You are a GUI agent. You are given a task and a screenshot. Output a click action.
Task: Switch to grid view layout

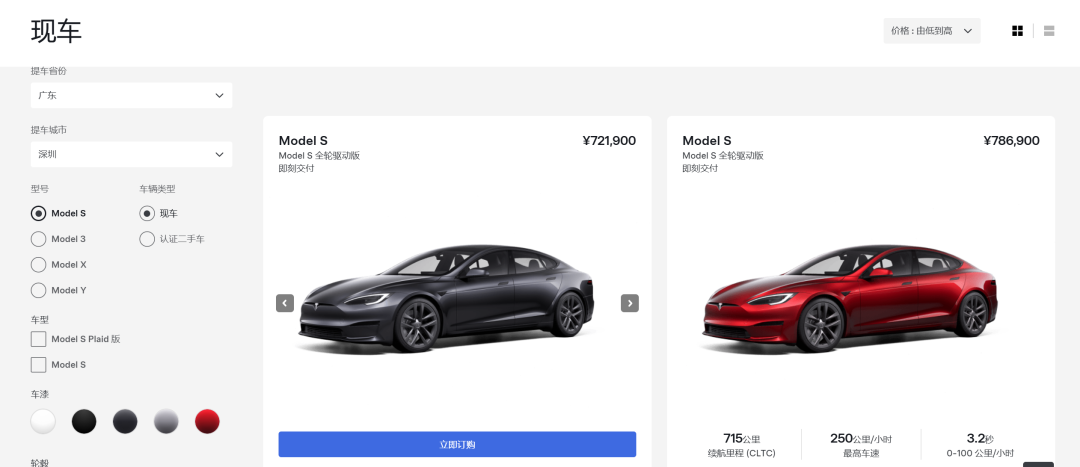pos(1017,31)
